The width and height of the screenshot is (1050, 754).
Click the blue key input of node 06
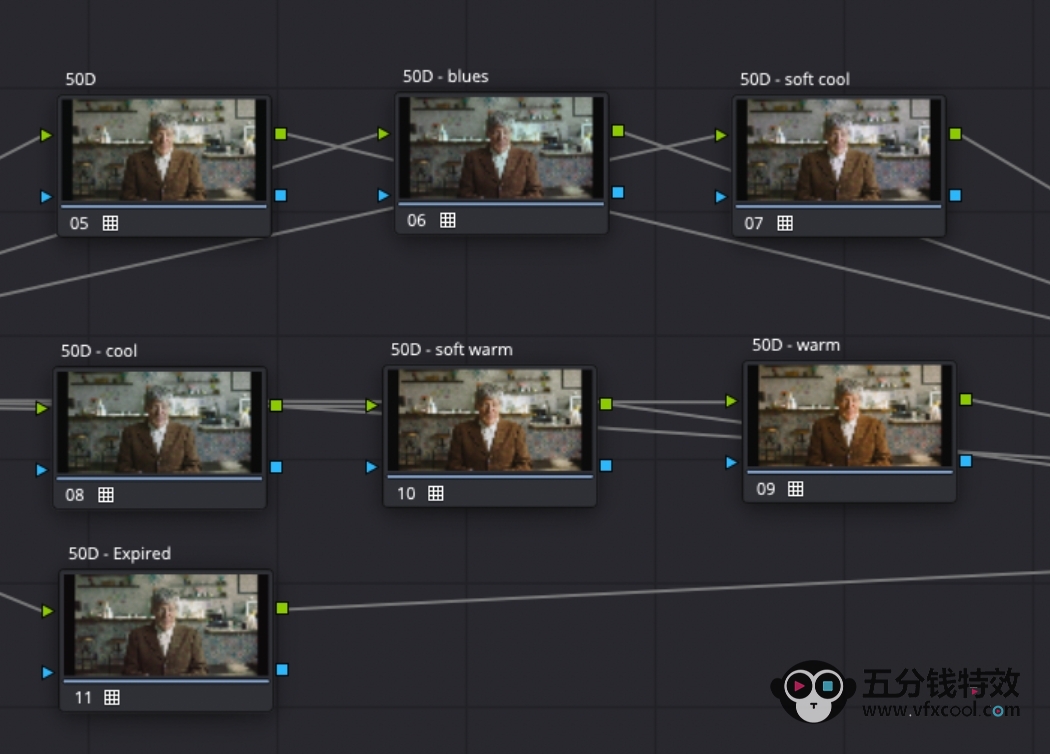click(383, 195)
